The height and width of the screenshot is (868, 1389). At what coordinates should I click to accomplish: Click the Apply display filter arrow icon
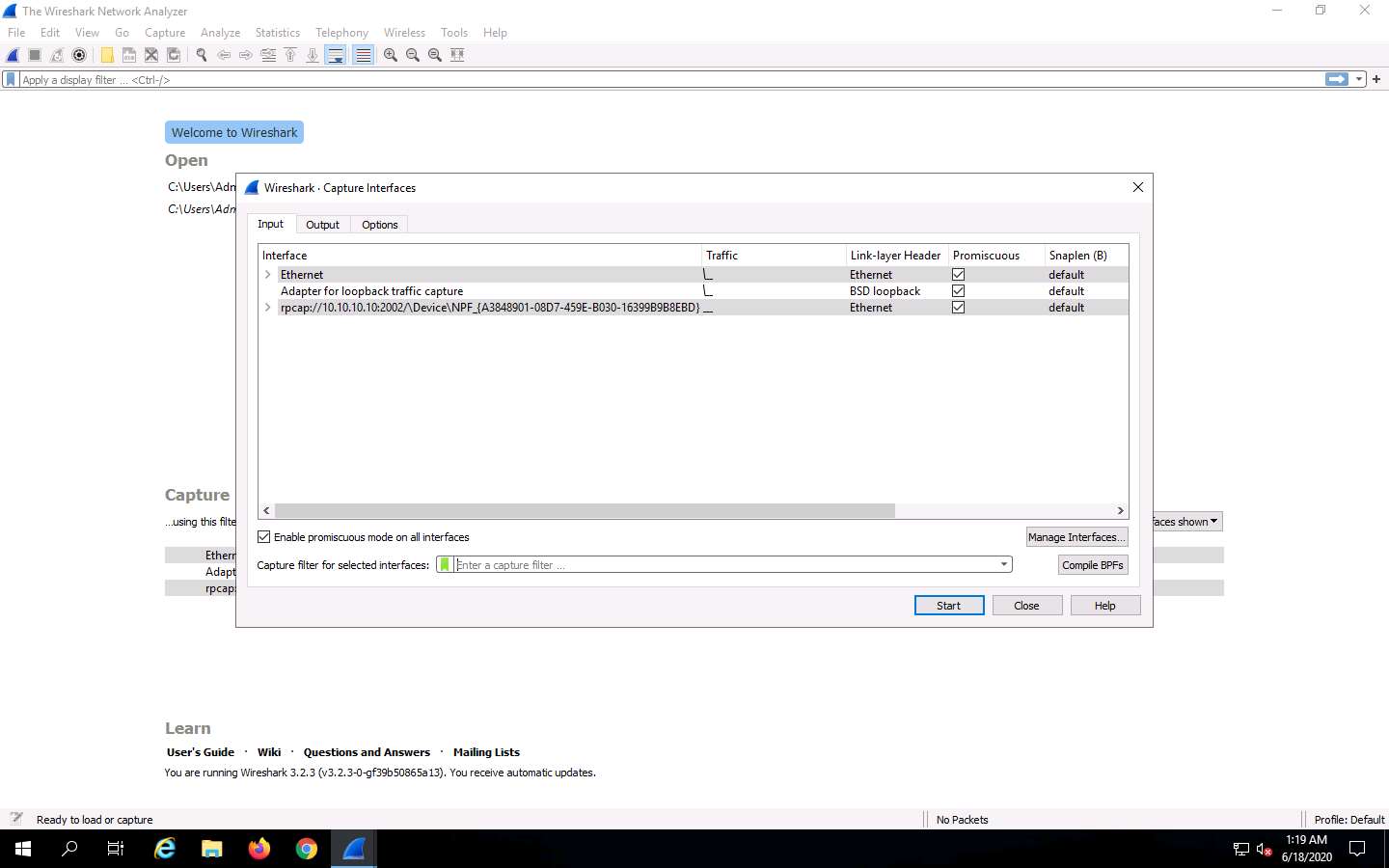[x=1337, y=79]
